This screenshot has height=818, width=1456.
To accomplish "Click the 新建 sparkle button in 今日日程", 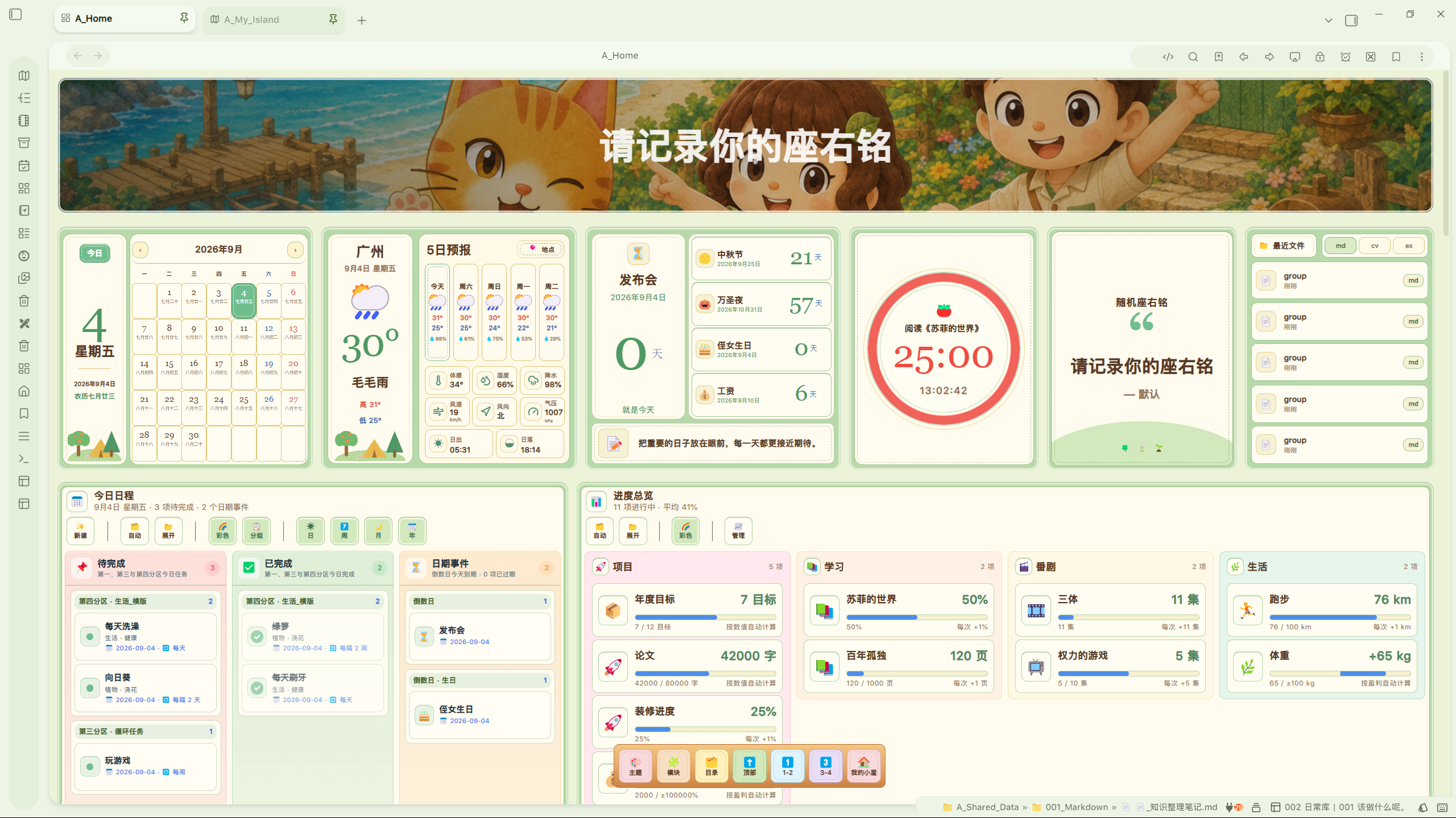I will (80, 531).
